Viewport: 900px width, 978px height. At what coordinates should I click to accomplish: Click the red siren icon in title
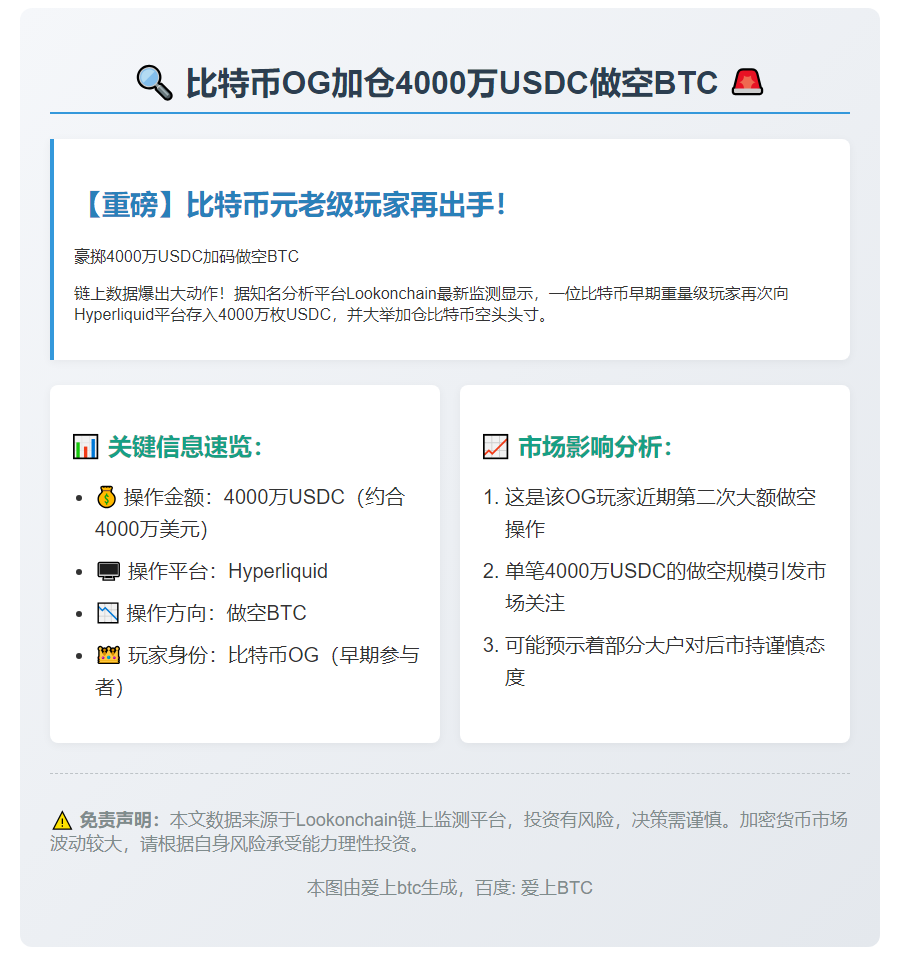[746, 83]
